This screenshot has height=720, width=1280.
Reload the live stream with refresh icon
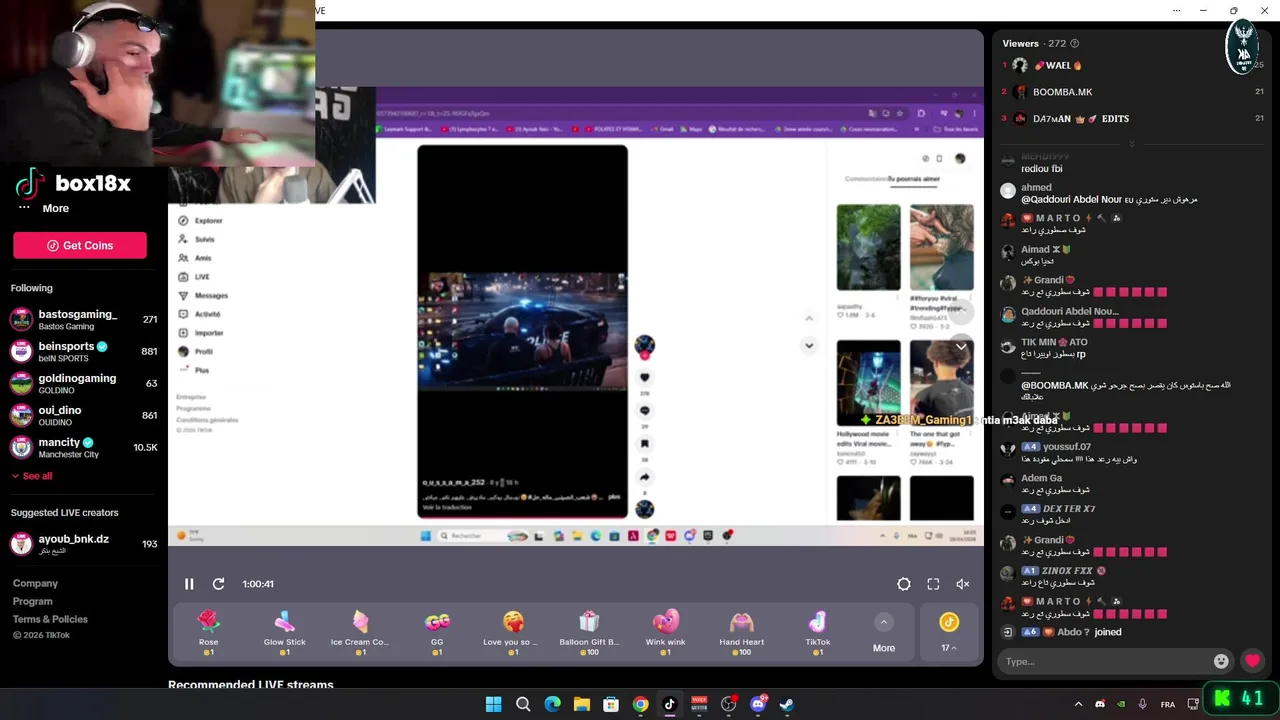point(218,584)
